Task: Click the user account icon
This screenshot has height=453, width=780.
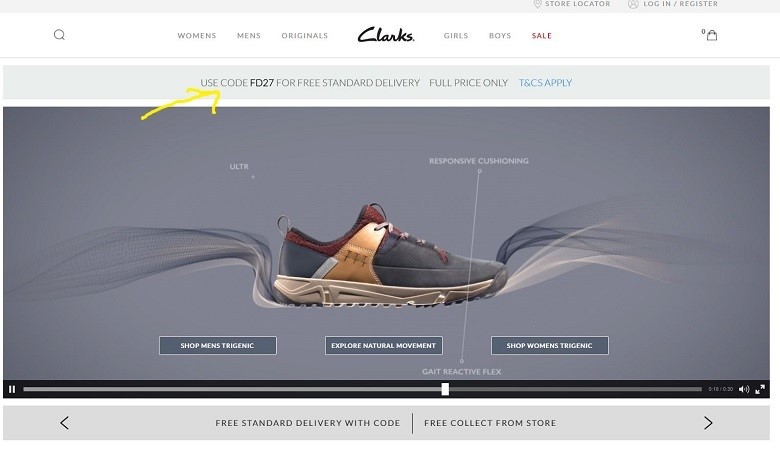Action: 633,4
